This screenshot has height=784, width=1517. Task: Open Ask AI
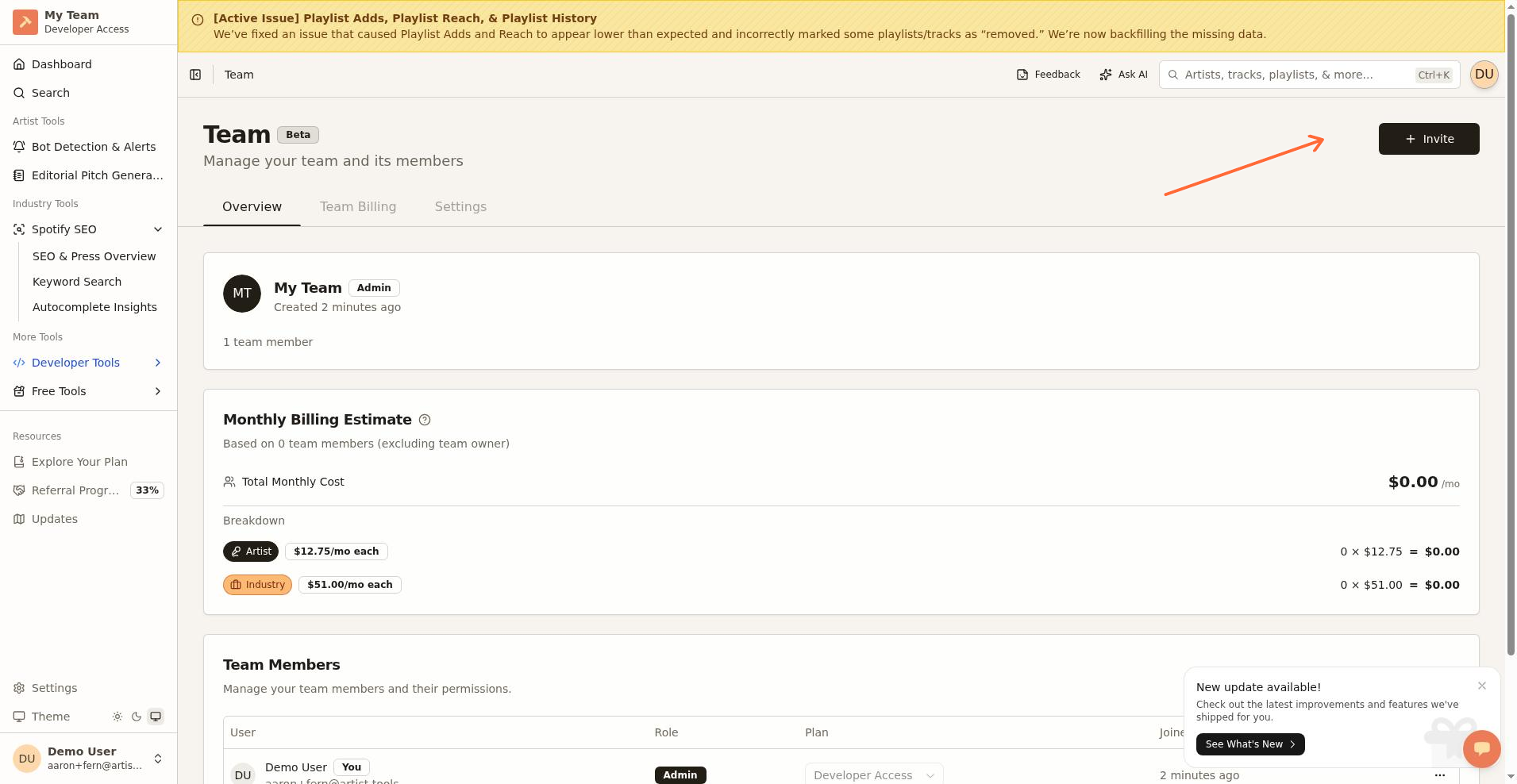pos(1123,75)
